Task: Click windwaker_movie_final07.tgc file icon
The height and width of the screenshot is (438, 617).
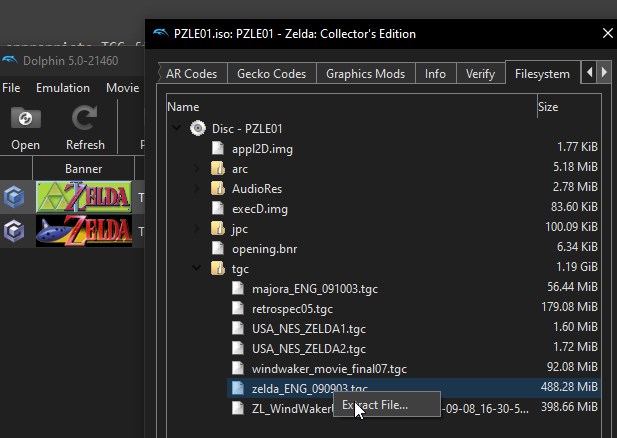Action: click(238, 368)
